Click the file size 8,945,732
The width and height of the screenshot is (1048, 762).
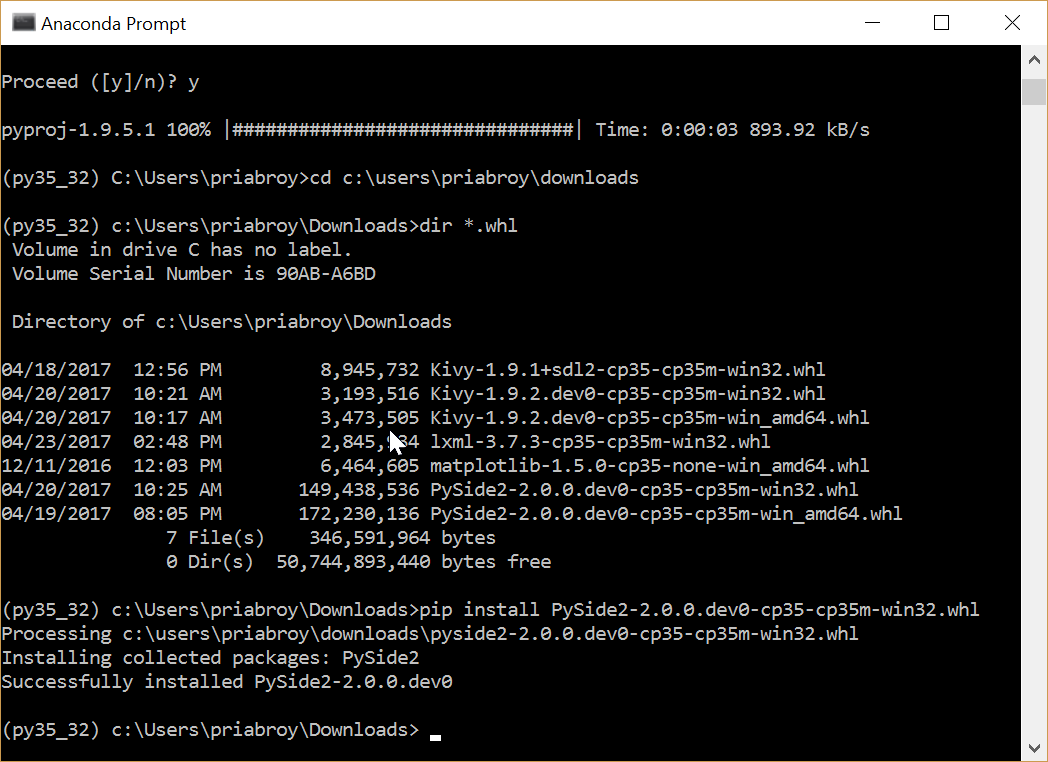pos(370,370)
